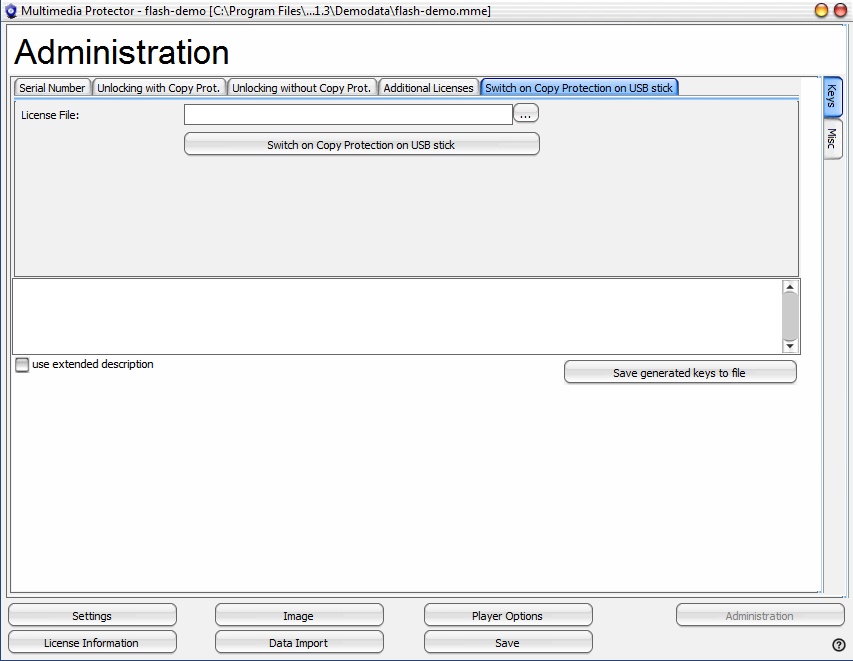Open Data Import
Screen dimensions: 853x661
(x=299, y=643)
